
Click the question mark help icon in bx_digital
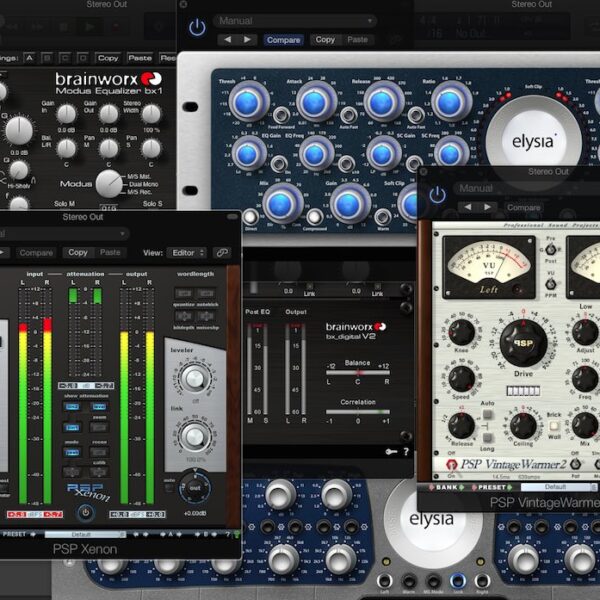coord(405,452)
